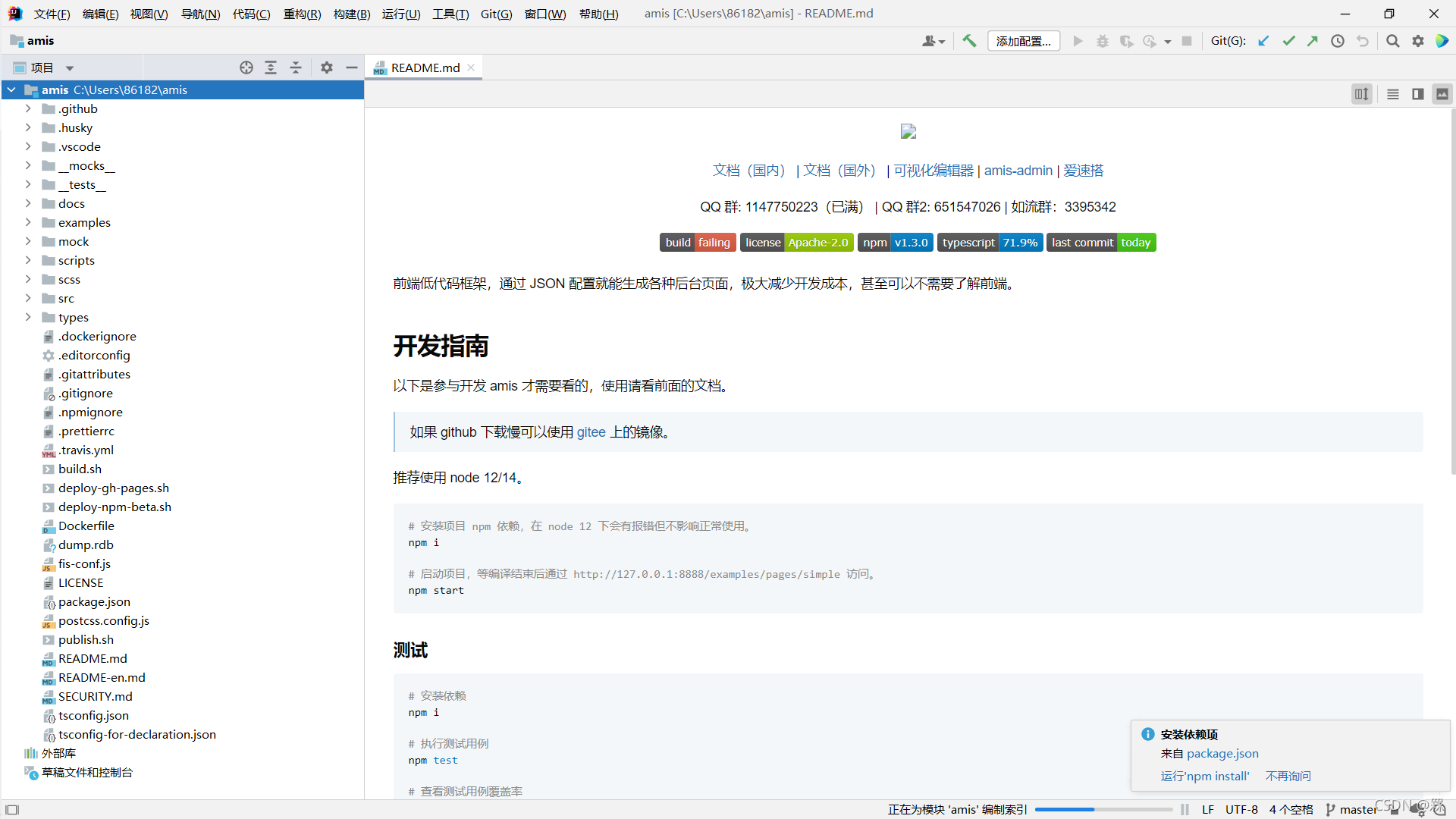Click 运行'npm install' in notification
The width and height of the screenshot is (1456, 819).
(x=1204, y=776)
